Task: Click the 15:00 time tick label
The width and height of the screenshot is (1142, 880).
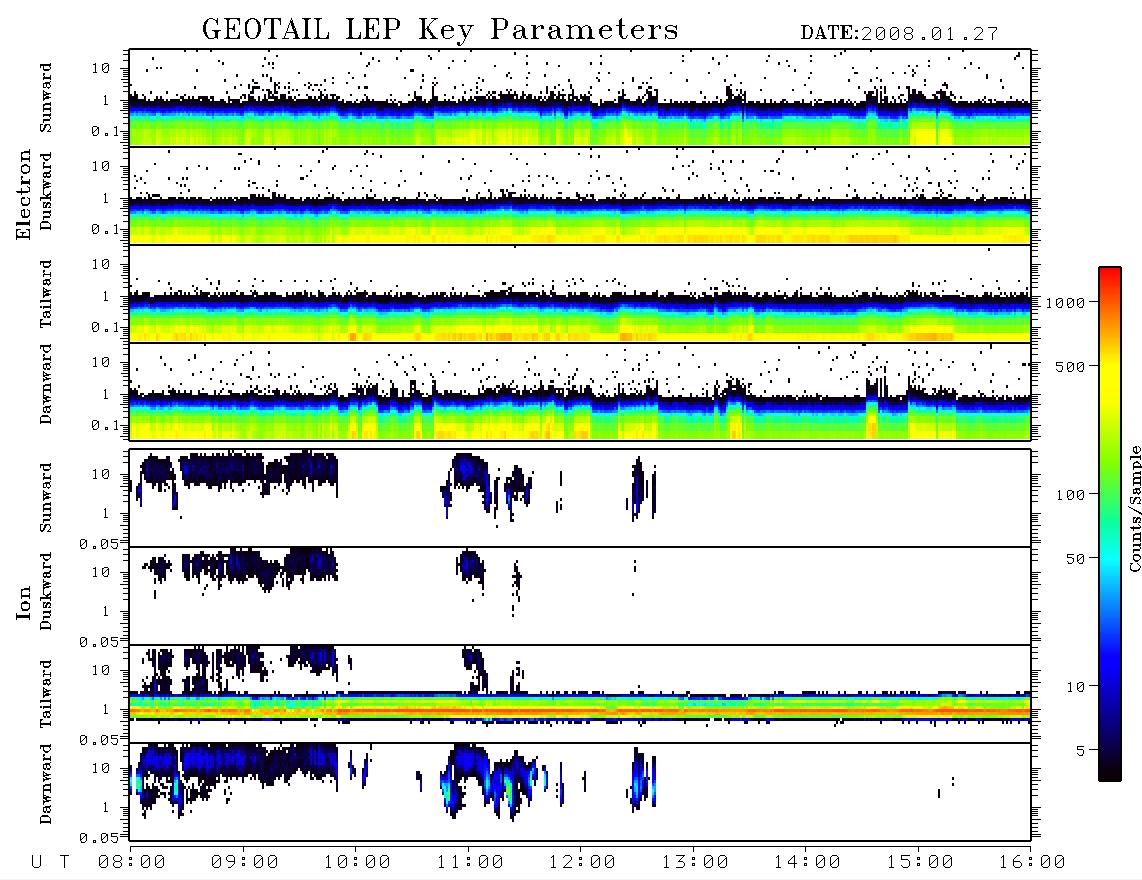Action: pos(920,862)
